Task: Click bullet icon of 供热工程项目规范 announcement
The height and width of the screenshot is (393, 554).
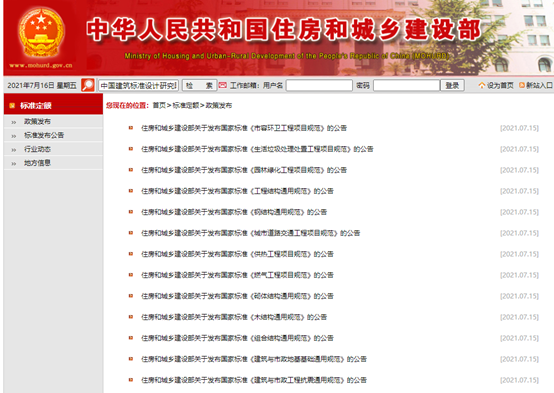Action: (131, 254)
